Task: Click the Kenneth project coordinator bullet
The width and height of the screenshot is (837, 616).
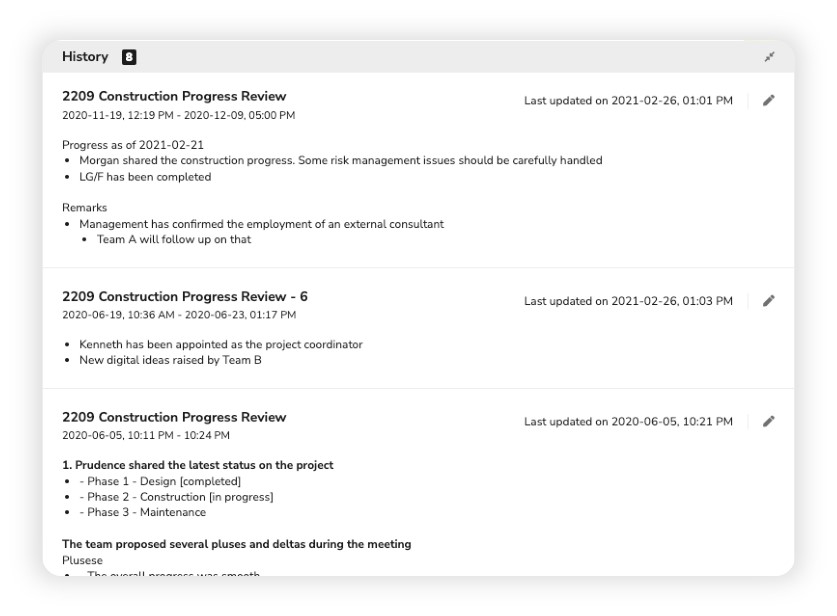Action: 220,345
